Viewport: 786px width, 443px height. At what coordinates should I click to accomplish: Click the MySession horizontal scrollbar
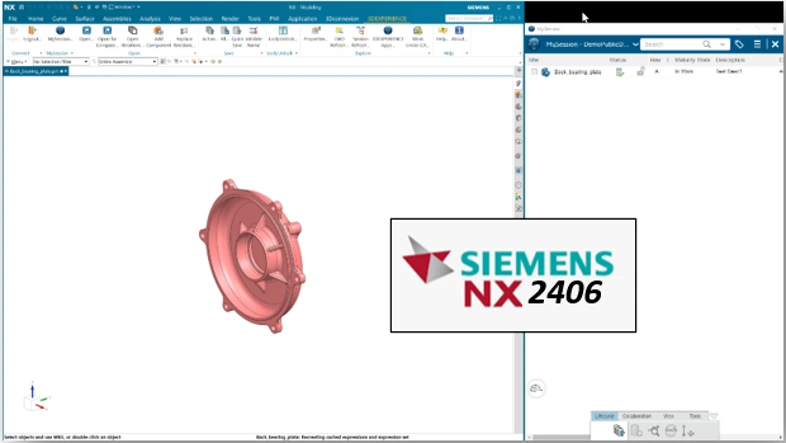coord(654,437)
